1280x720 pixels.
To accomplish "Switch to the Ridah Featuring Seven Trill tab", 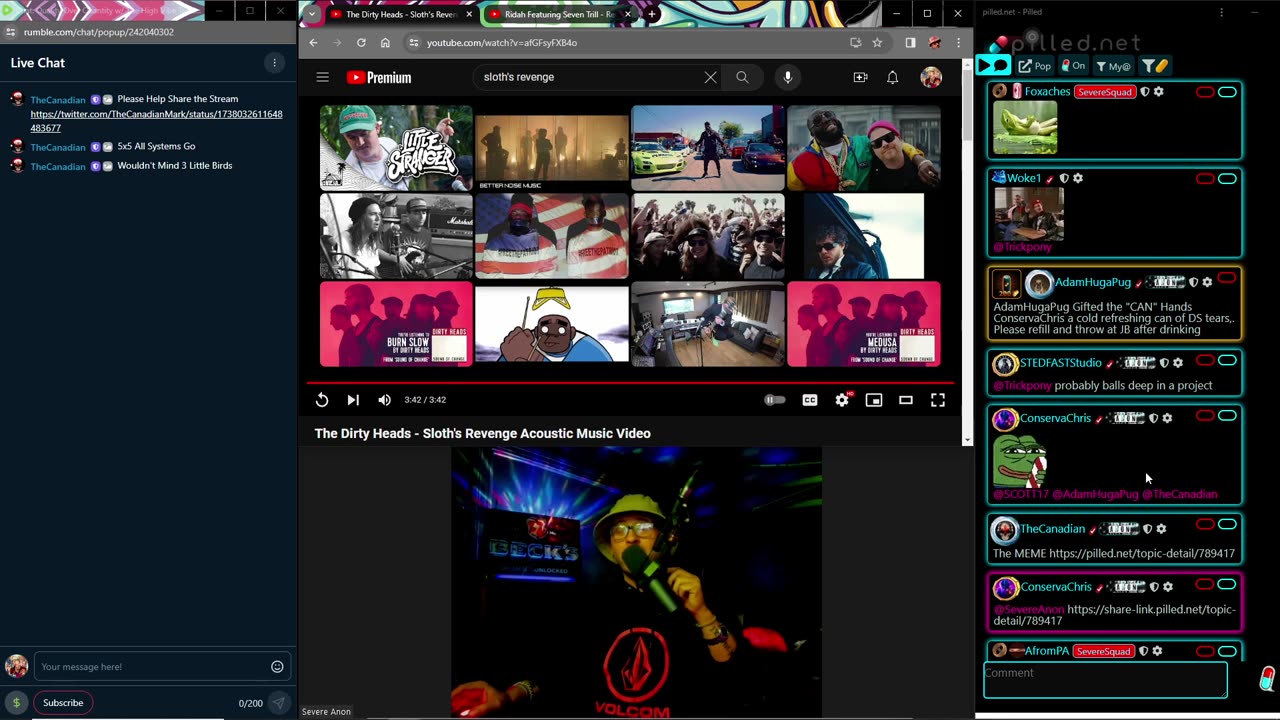I will [560, 14].
